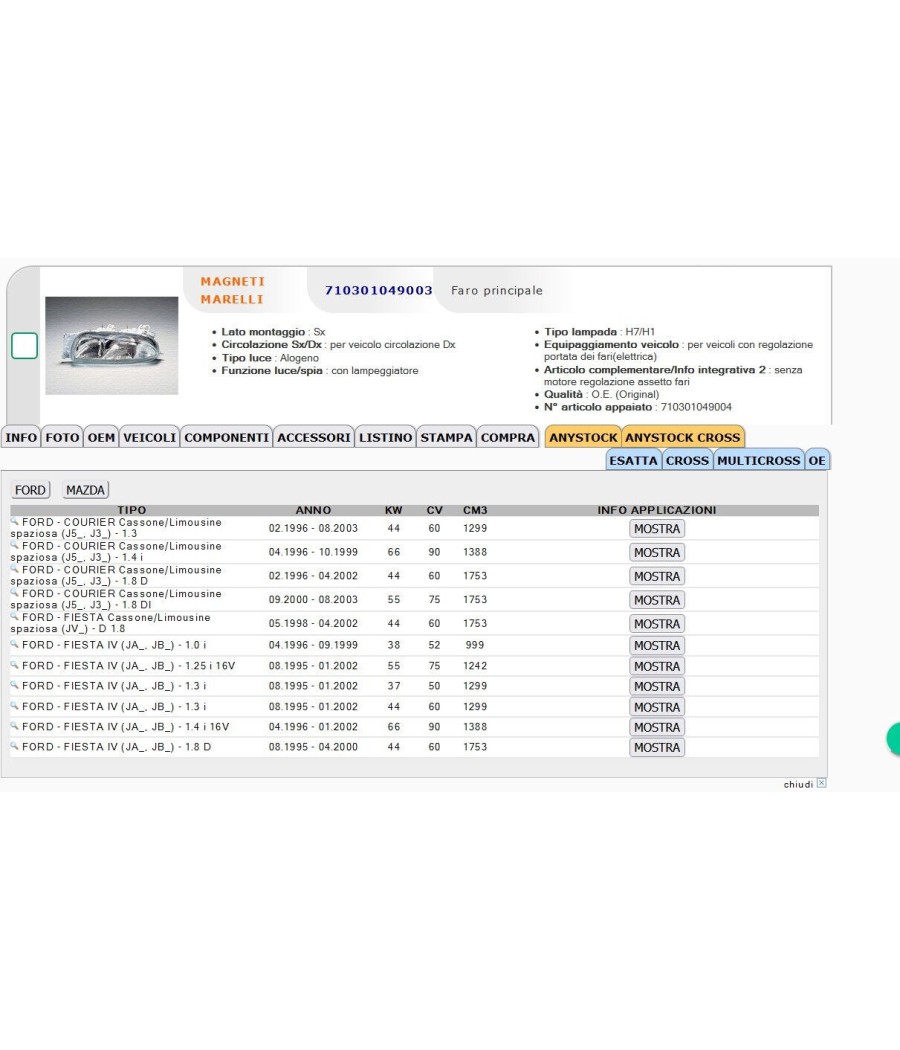This screenshot has height=1050, width=900.
Task: Click magnifier icon for Fiesta IV 1.25 i 16V
Action: (x=15, y=665)
